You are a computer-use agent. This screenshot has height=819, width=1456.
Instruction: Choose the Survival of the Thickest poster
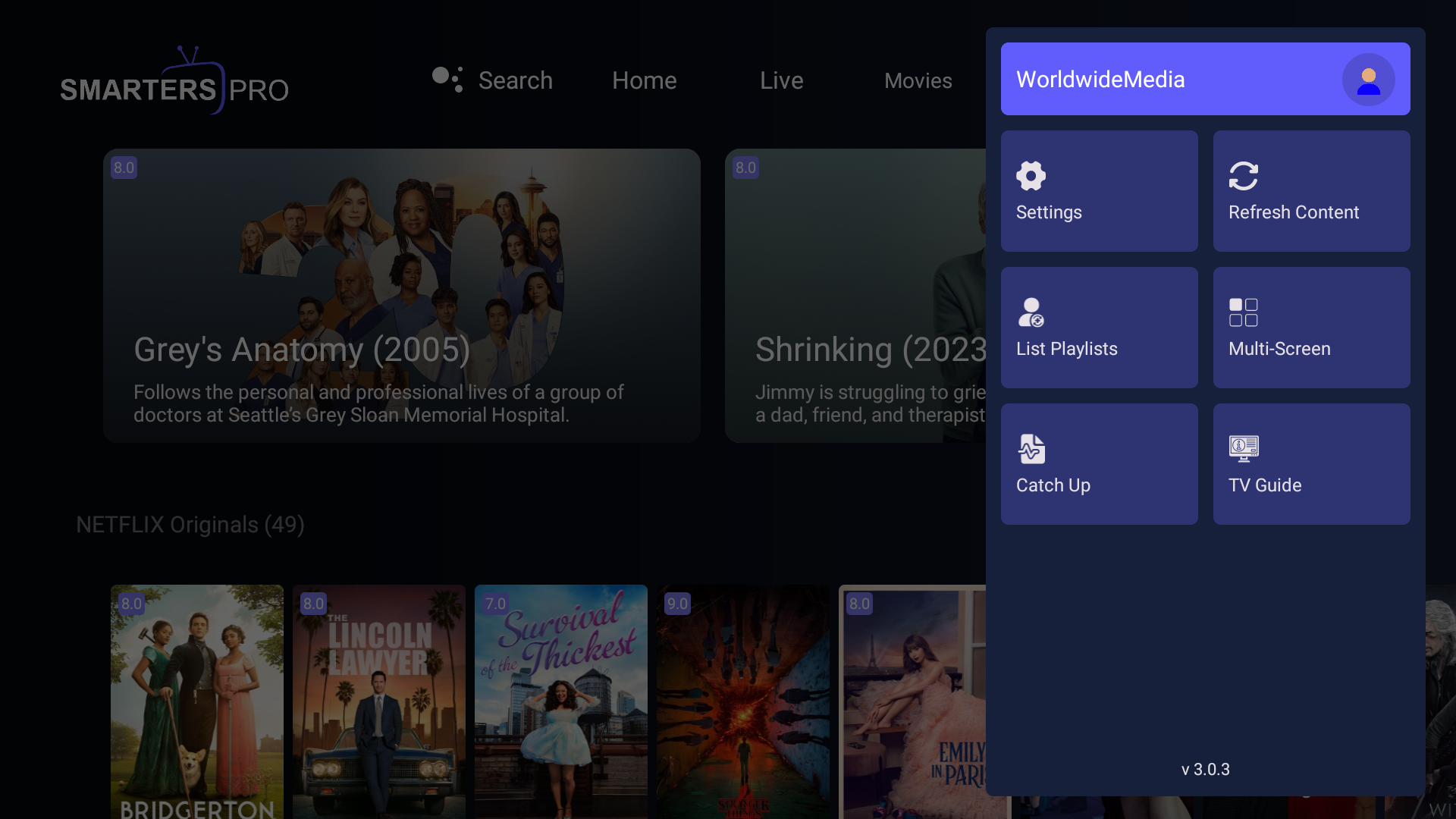(x=561, y=701)
